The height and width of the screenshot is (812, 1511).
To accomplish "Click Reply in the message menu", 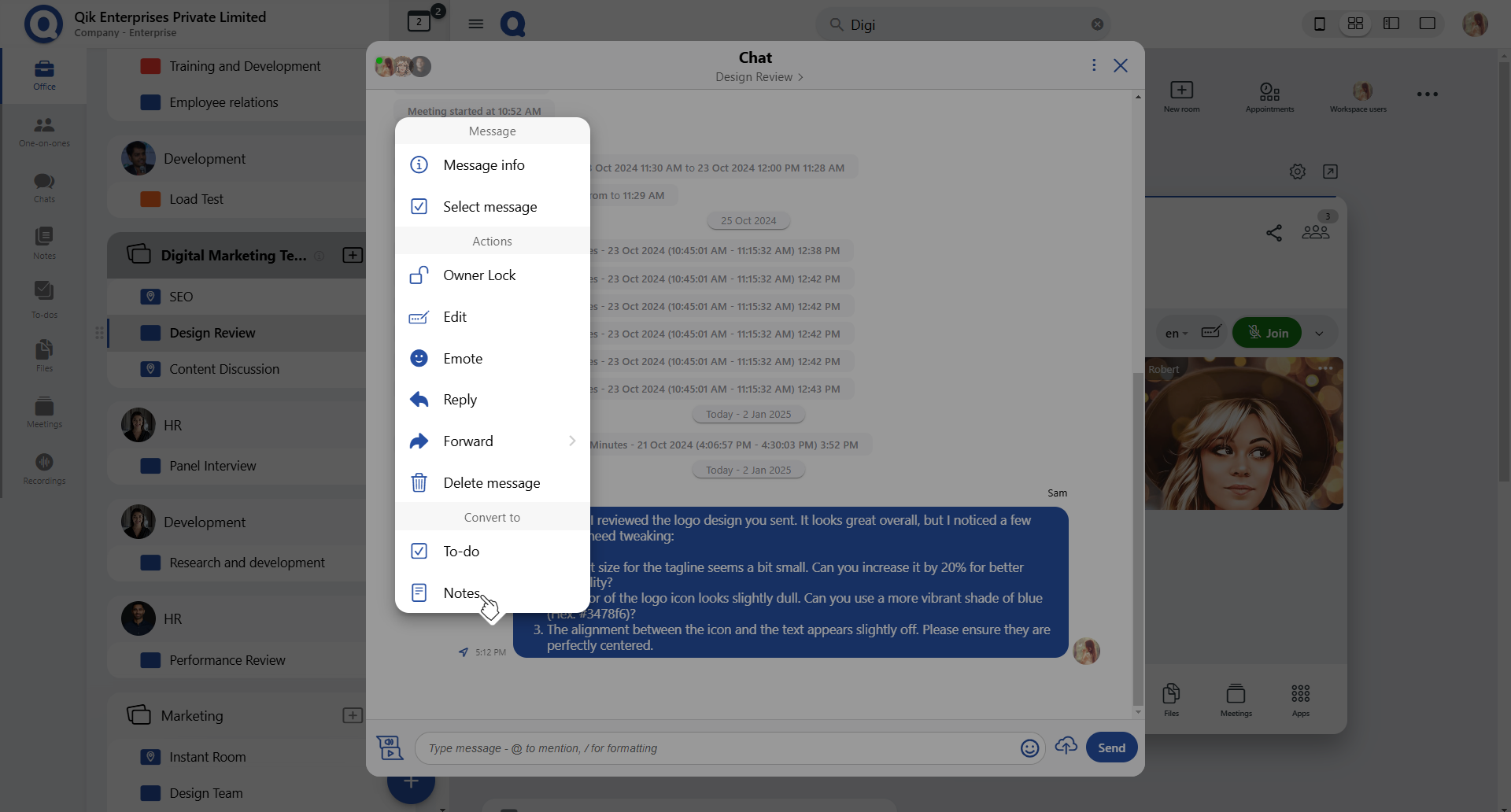I will pos(460,400).
